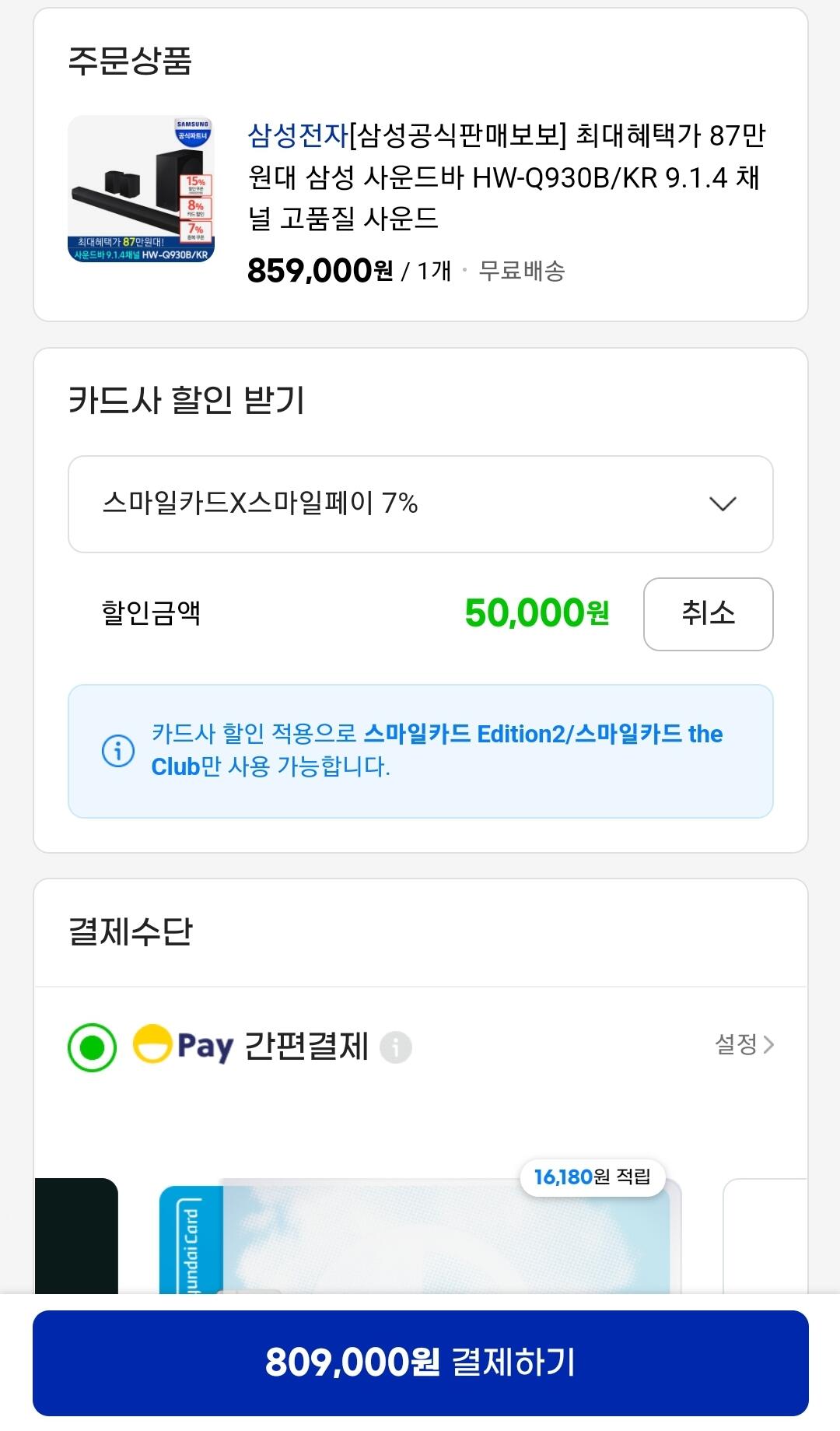
Task: Select the black card on the left edge
Action: click(x=76, y=1237)
